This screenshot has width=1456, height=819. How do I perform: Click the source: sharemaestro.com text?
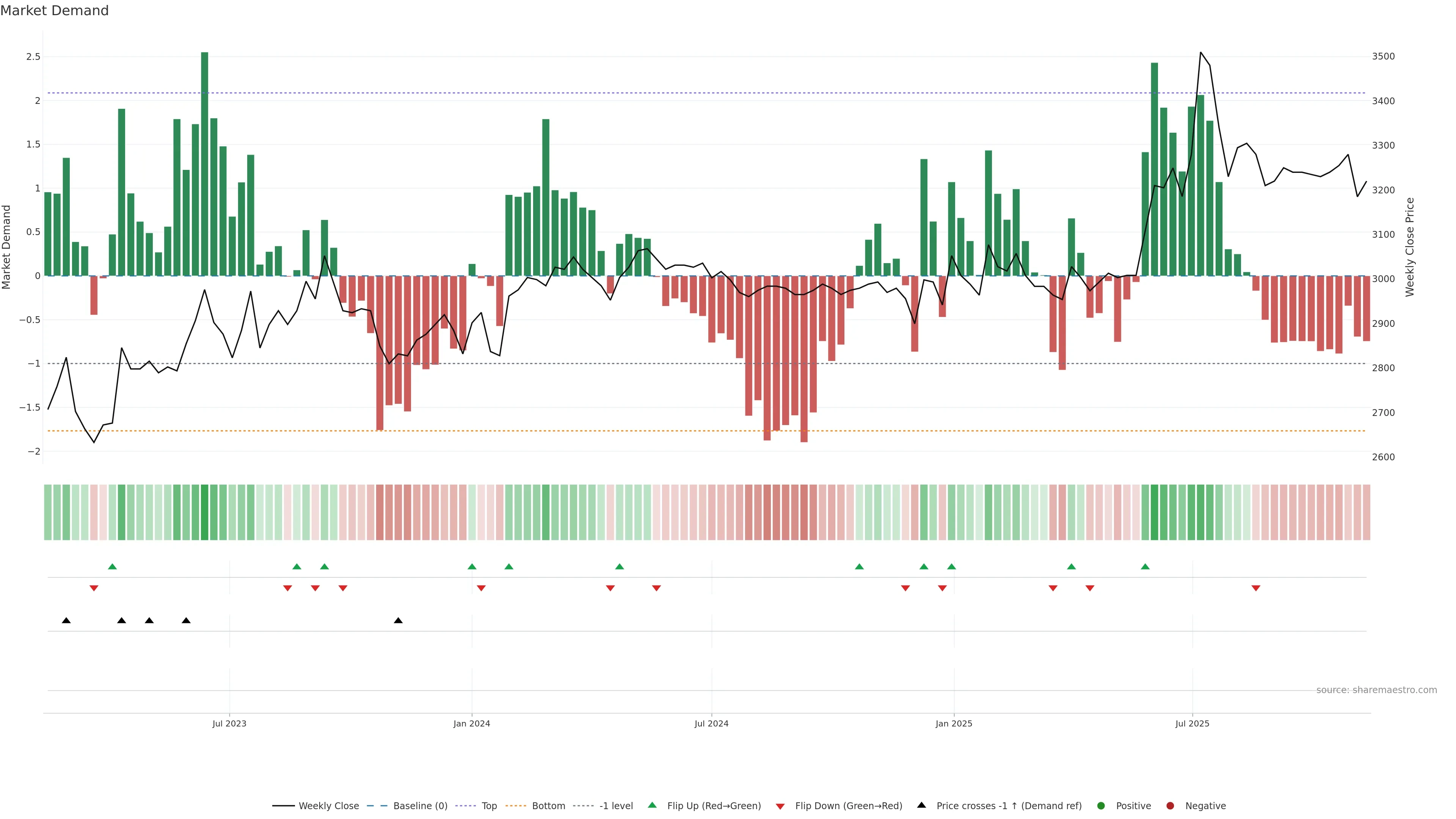pos(1376,690)
